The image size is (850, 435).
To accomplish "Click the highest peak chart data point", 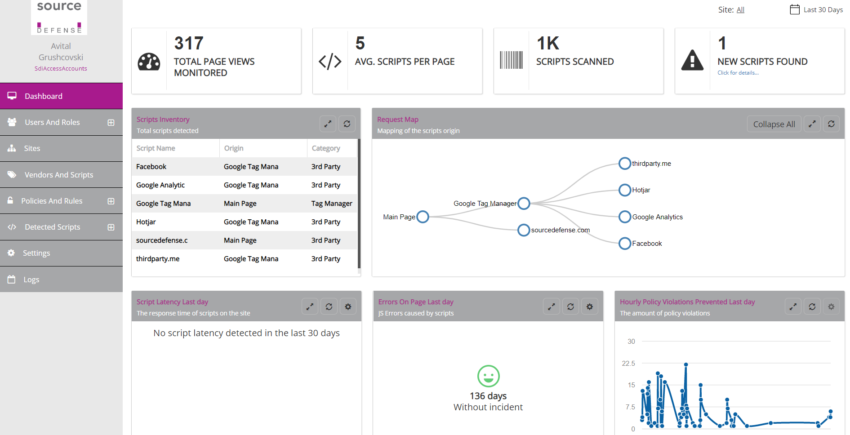I will click(x=686, y=364).
